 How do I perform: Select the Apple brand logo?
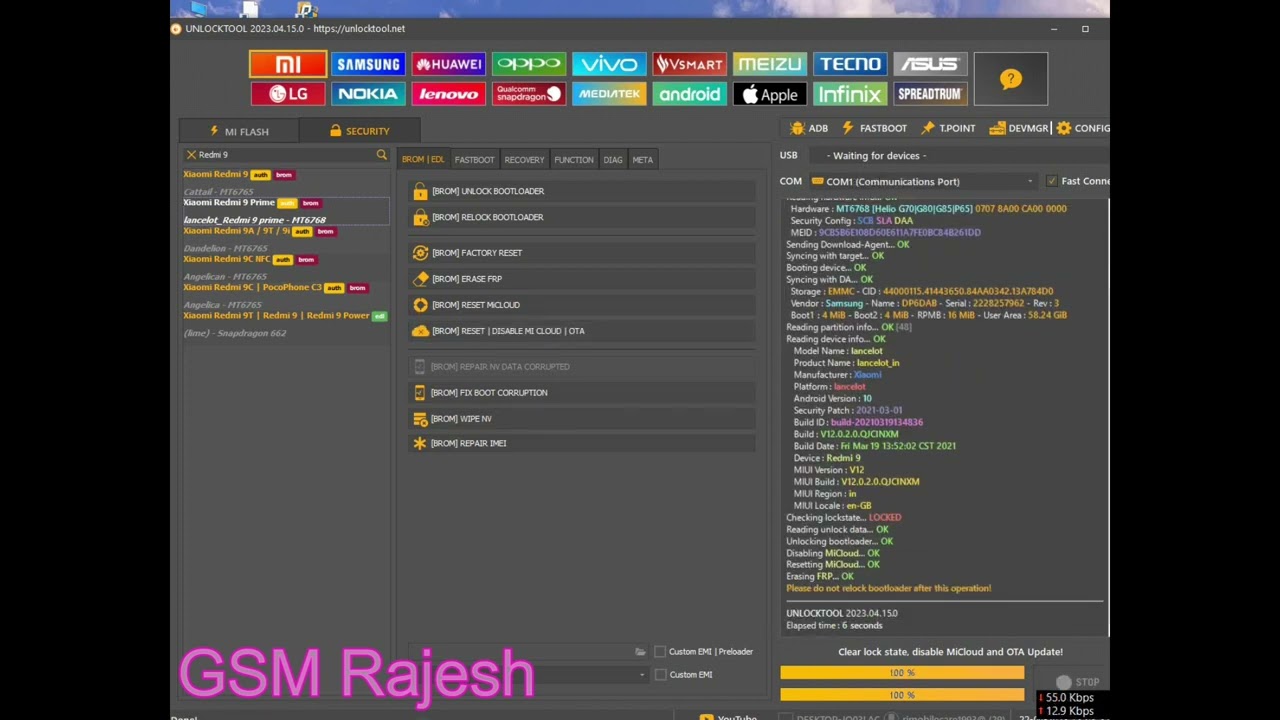[x=769, y=94]
